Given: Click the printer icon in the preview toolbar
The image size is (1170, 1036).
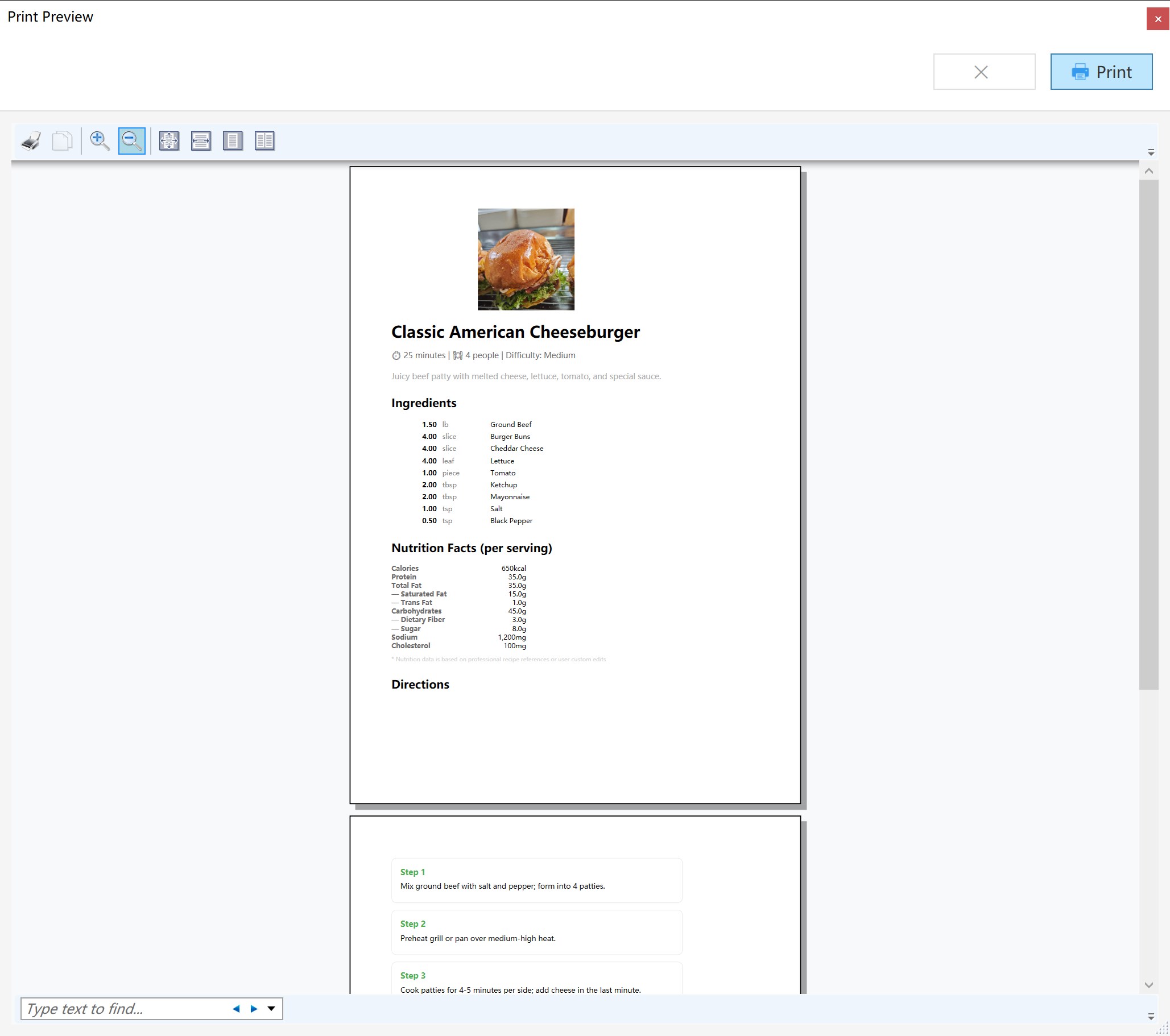Looking at the screenshot, I should coord(31,141).
